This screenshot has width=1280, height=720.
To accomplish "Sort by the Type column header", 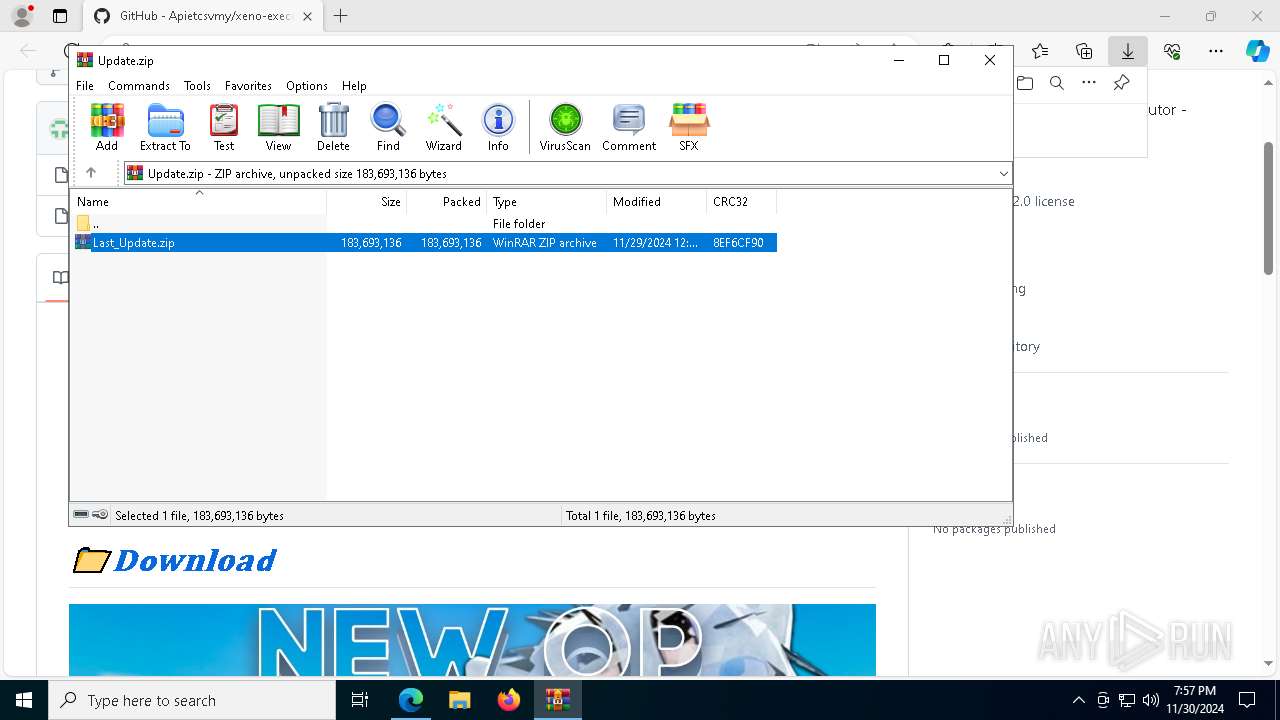I will 547,202.
